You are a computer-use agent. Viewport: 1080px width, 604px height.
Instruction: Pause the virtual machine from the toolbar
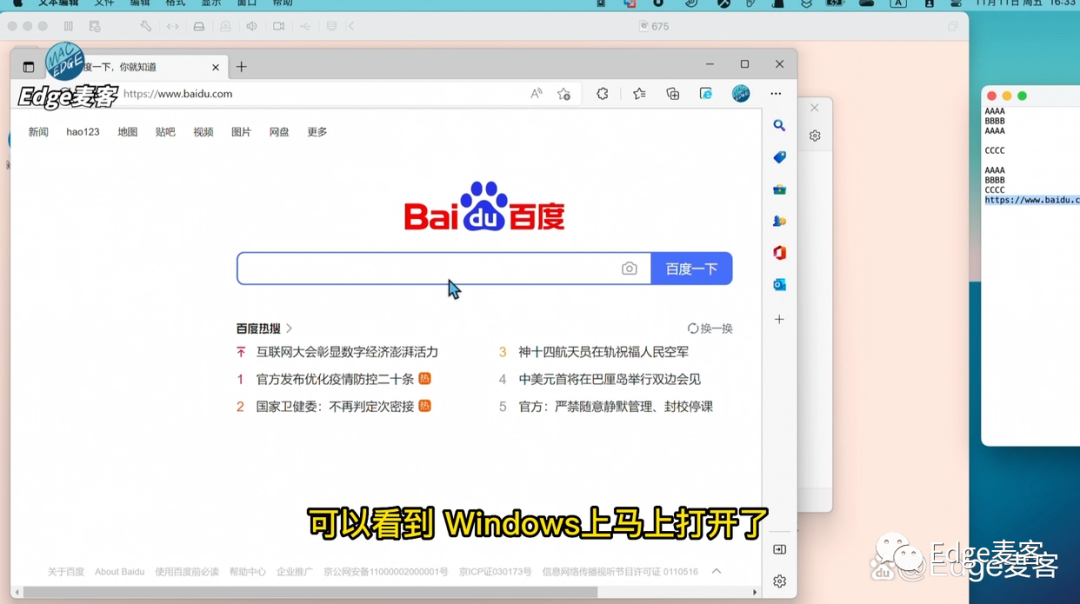pos(68,26)
